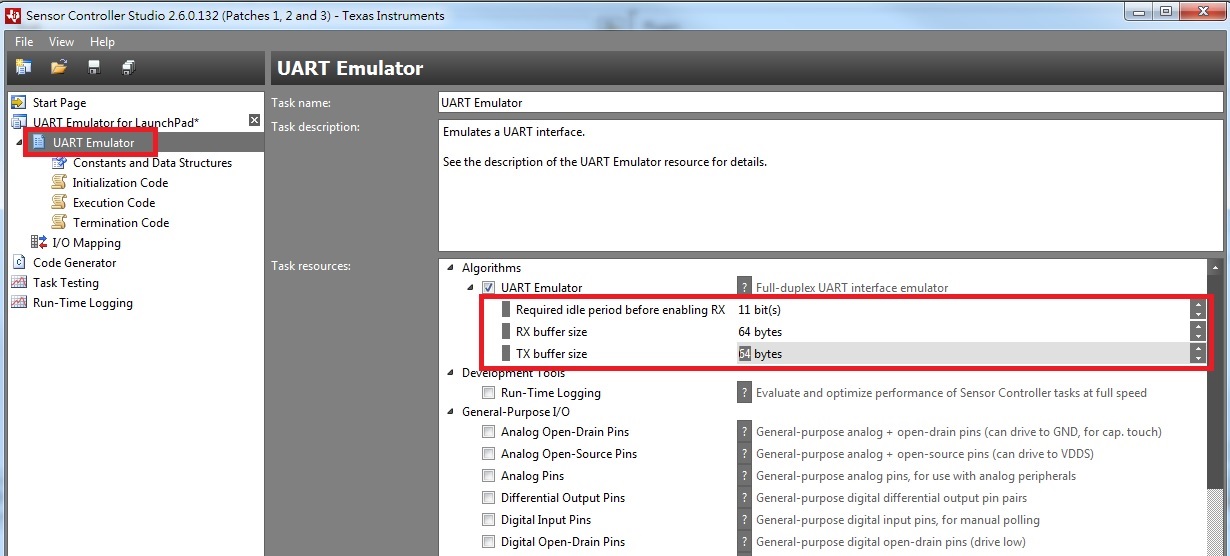Open help for Analog Pins
1230x556 pixels.
[x=744, y=476]
